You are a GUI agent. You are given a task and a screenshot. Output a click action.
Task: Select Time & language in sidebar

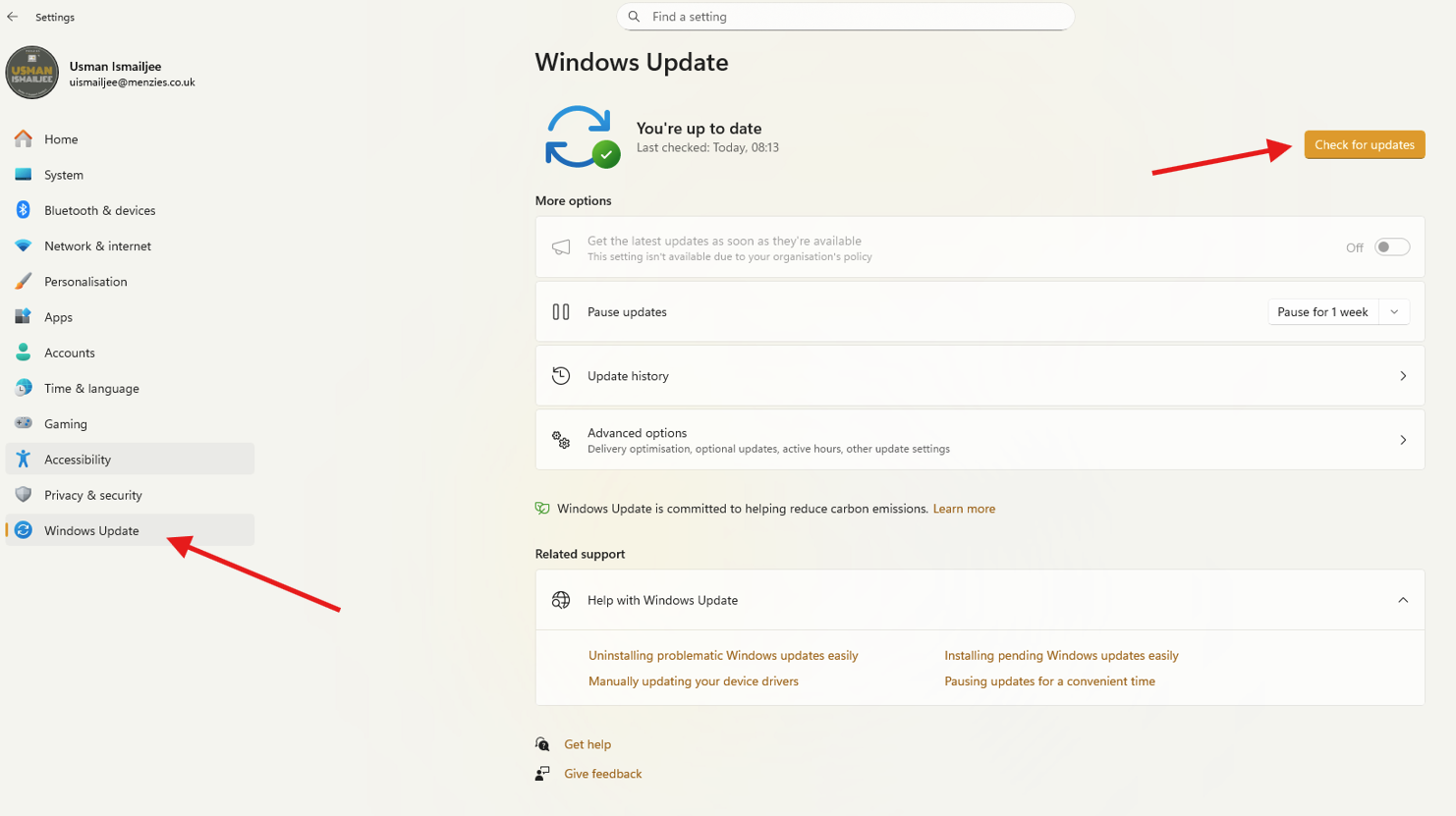[x=91, y=388]
